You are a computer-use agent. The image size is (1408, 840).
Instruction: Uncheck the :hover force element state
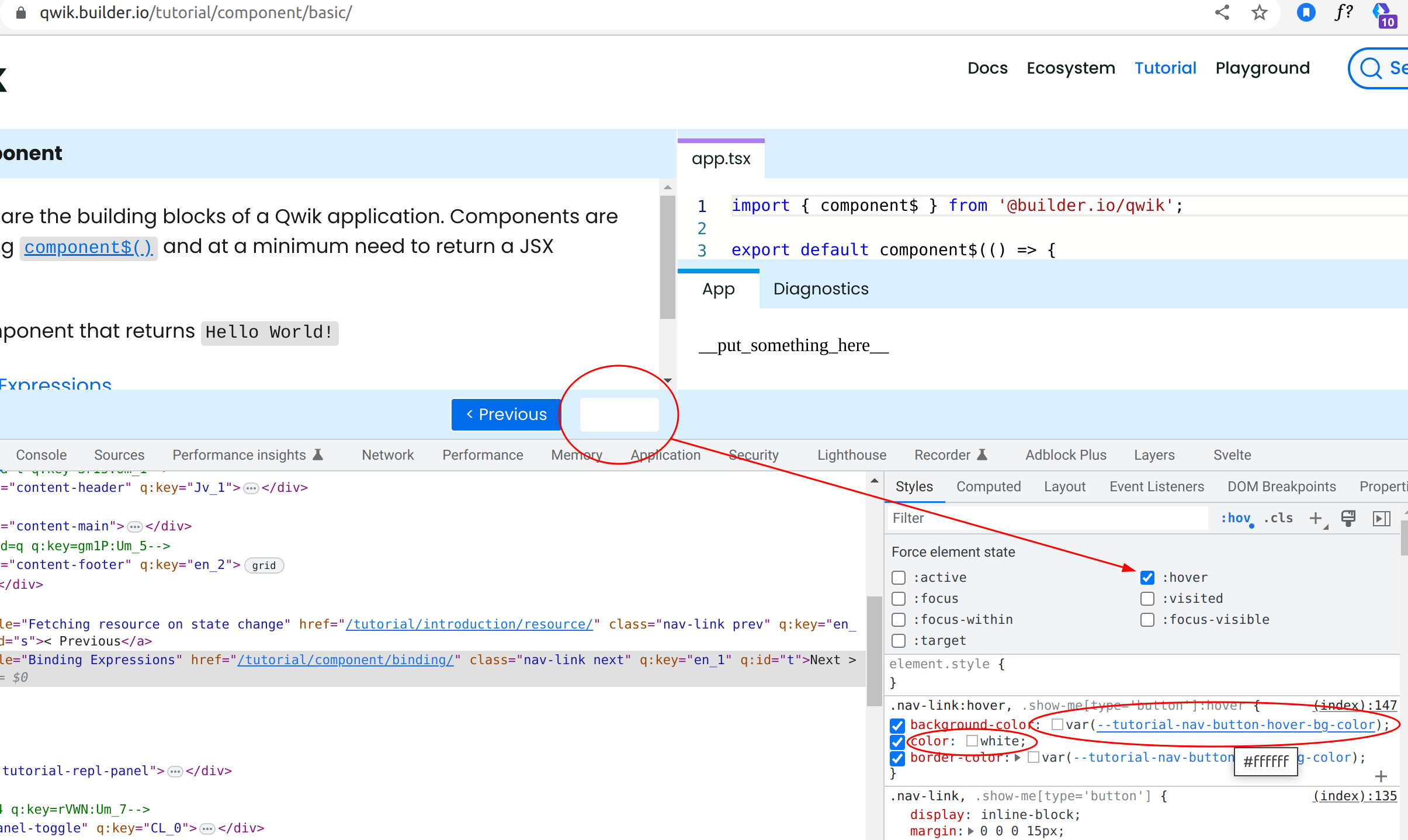coord(1148,577)
